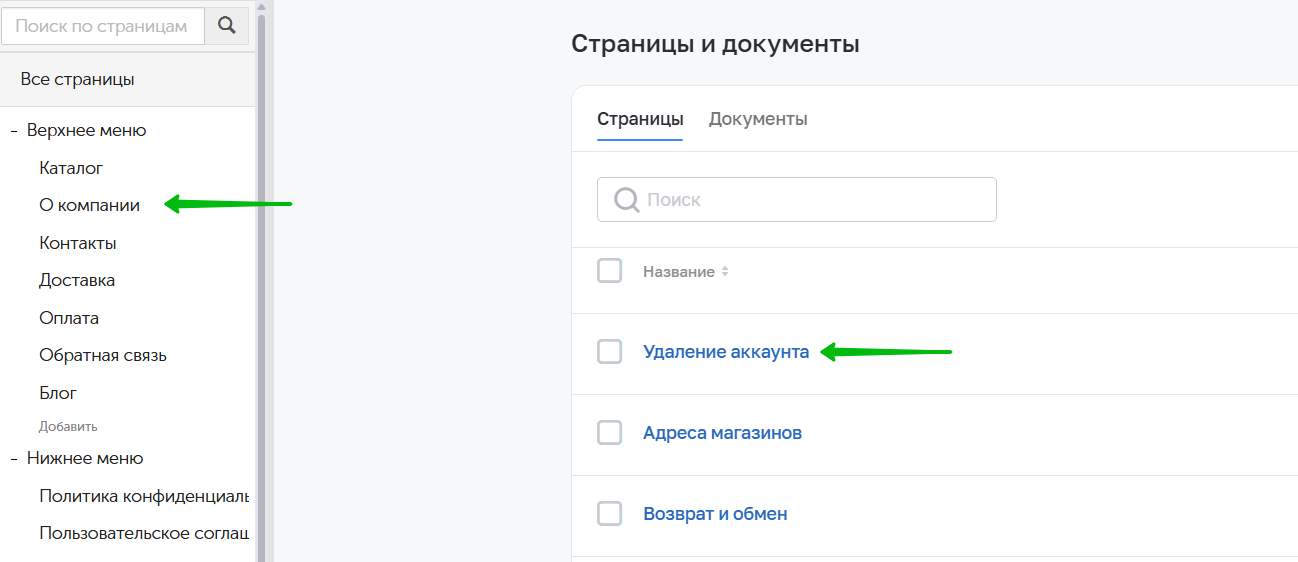Collapse the Нижнее меню tree section
Viewport: 1298px width, 562px height.
[15, 459]
